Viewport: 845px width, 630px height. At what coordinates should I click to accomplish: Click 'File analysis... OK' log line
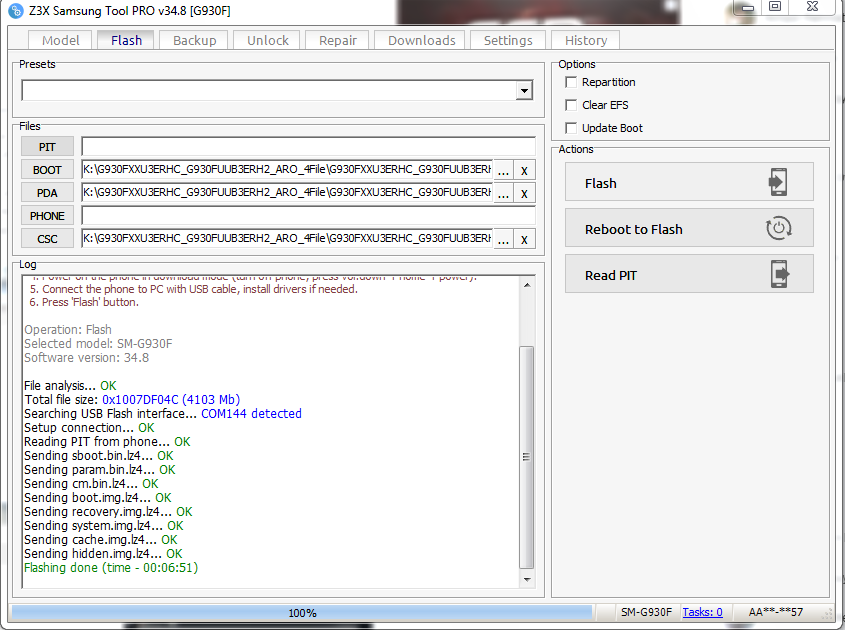click(70, 385)
